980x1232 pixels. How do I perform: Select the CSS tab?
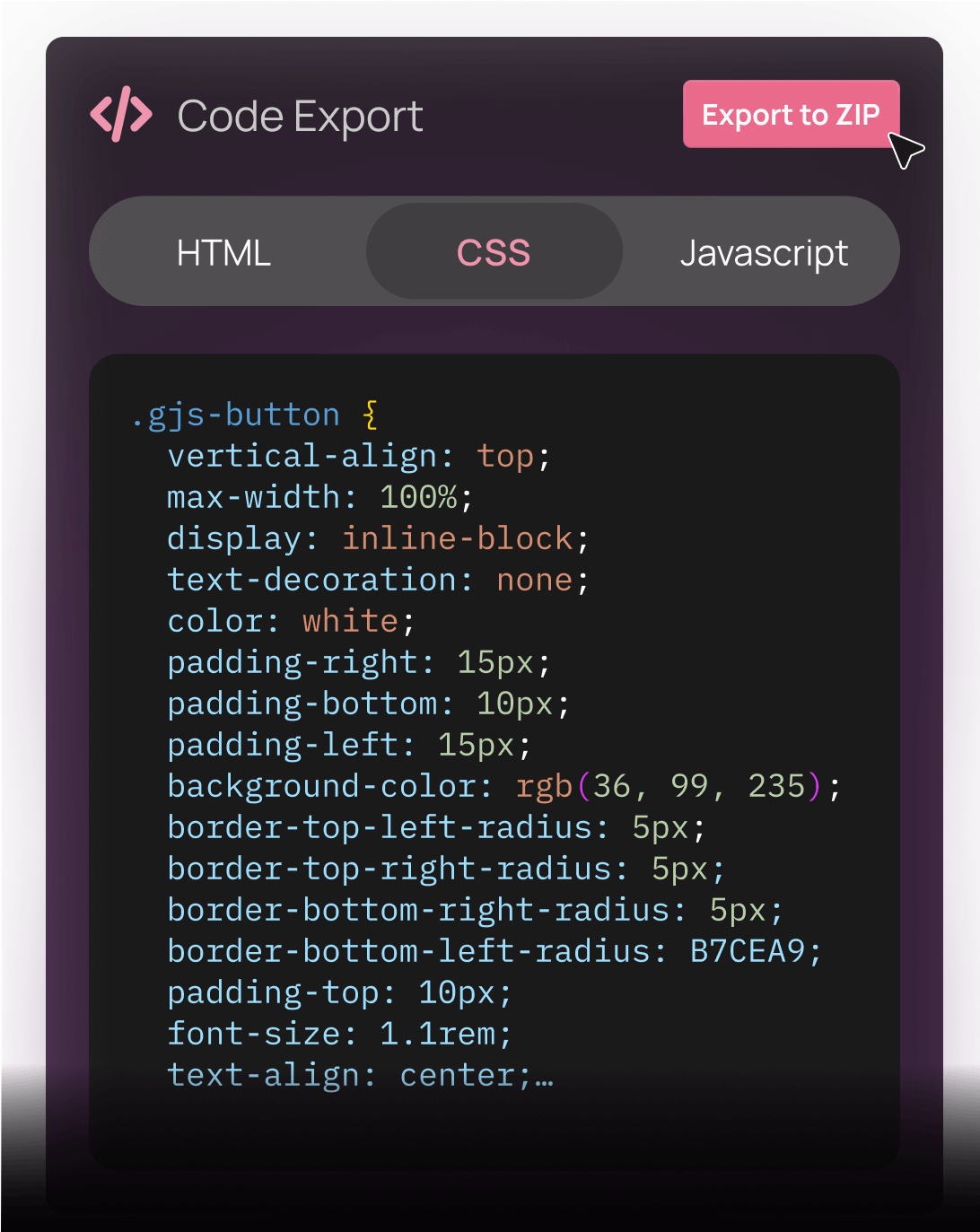point(494,251)
